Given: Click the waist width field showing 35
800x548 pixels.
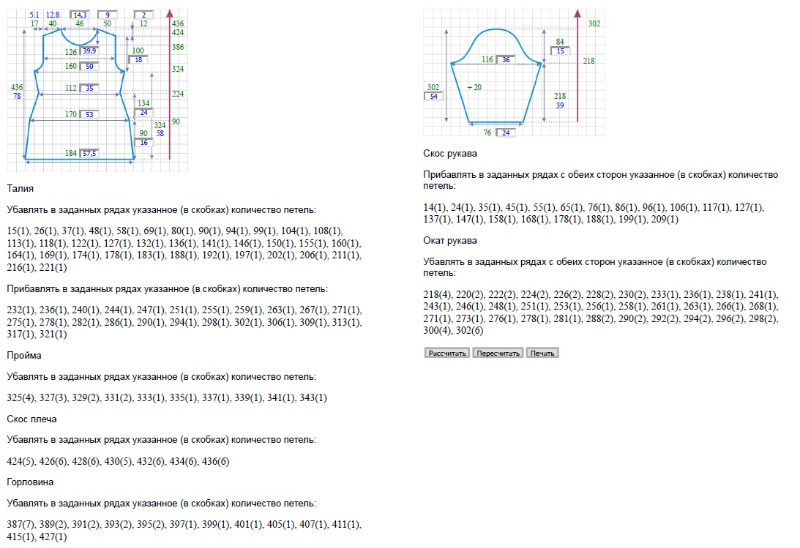Looking at the screenshot, I should pyautogui.click(x=89, y=88).
